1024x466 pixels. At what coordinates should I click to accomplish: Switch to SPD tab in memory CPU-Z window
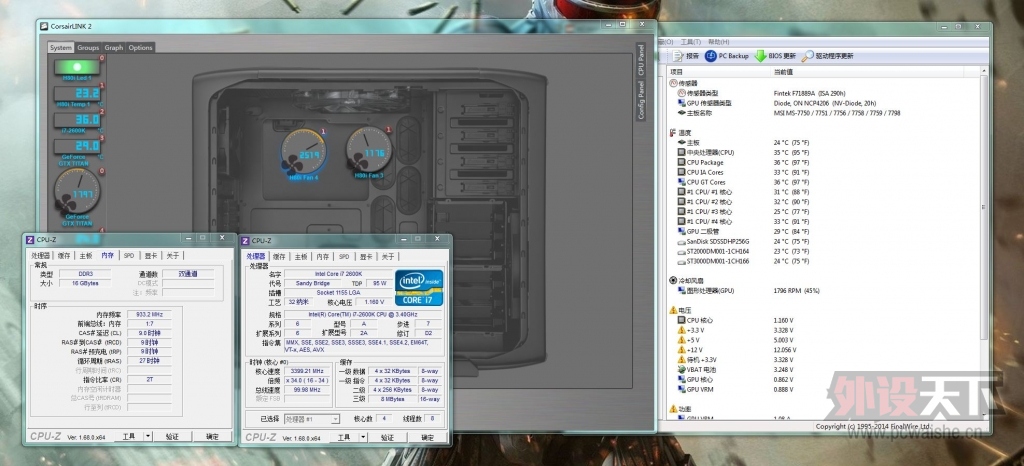[129, 255]
